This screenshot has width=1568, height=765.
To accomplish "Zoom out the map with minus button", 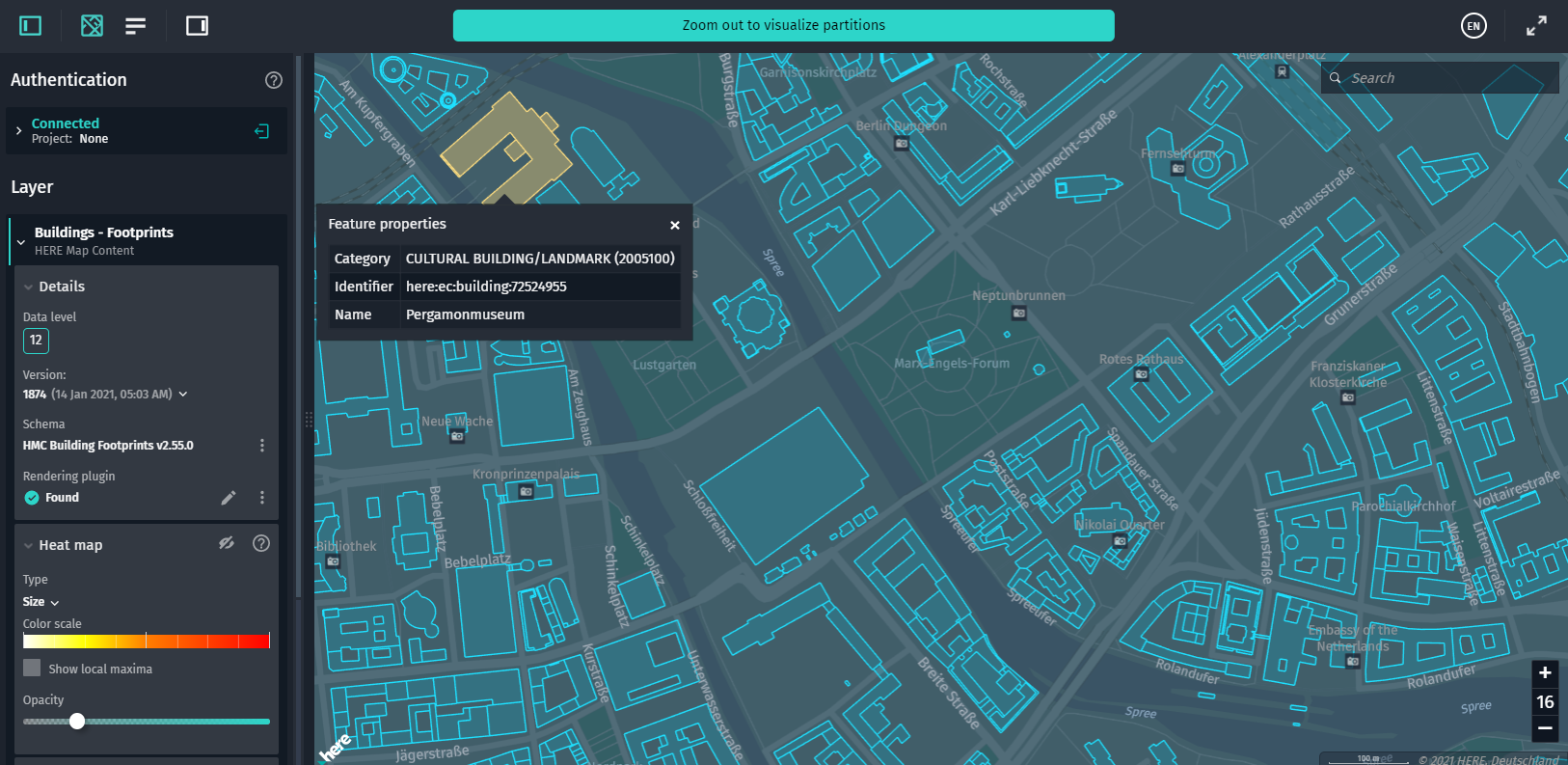I will pyautogui.click(x=1545, y=728).
